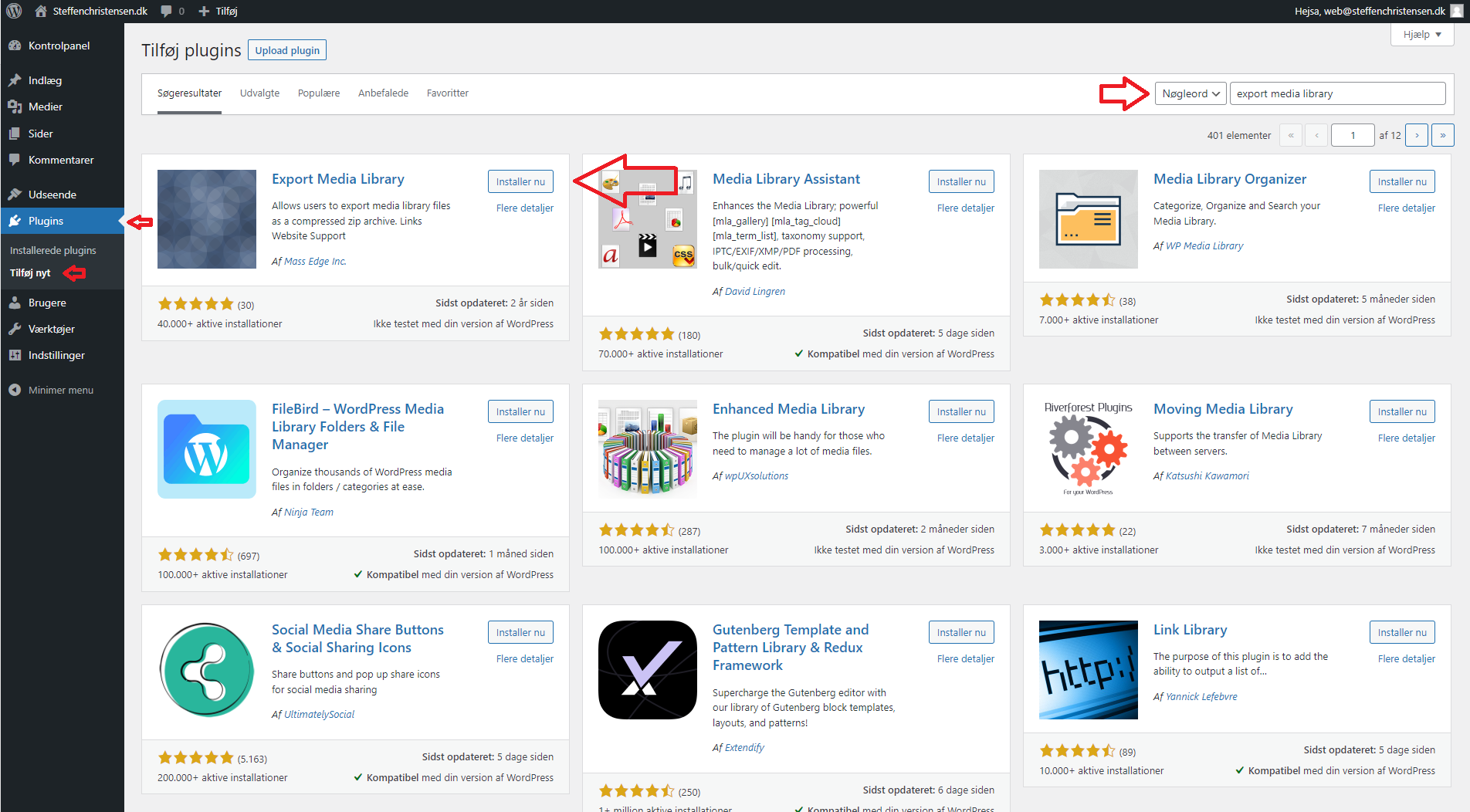Click the Udseende paintbrush icon

[x=15, y=195]
